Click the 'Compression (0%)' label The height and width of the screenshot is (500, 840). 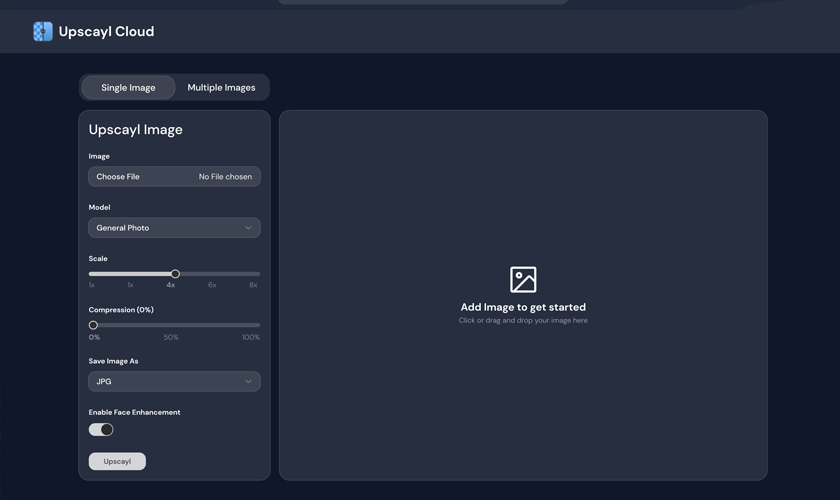point(121,310)
